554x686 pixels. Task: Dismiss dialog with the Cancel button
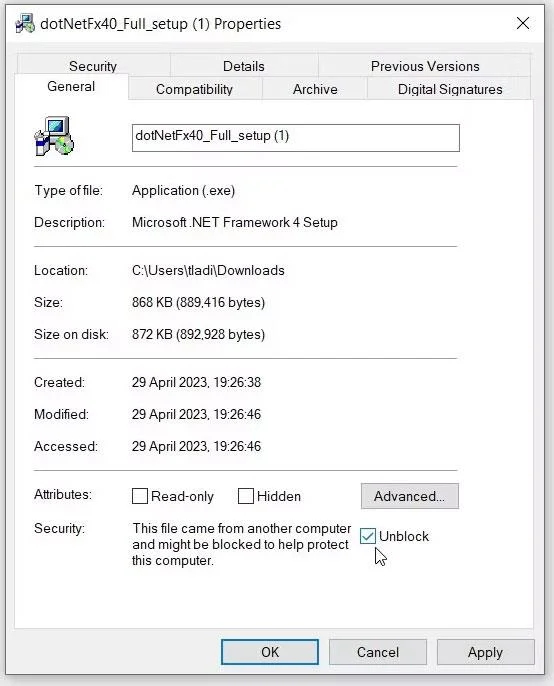[x=378, y=652]
